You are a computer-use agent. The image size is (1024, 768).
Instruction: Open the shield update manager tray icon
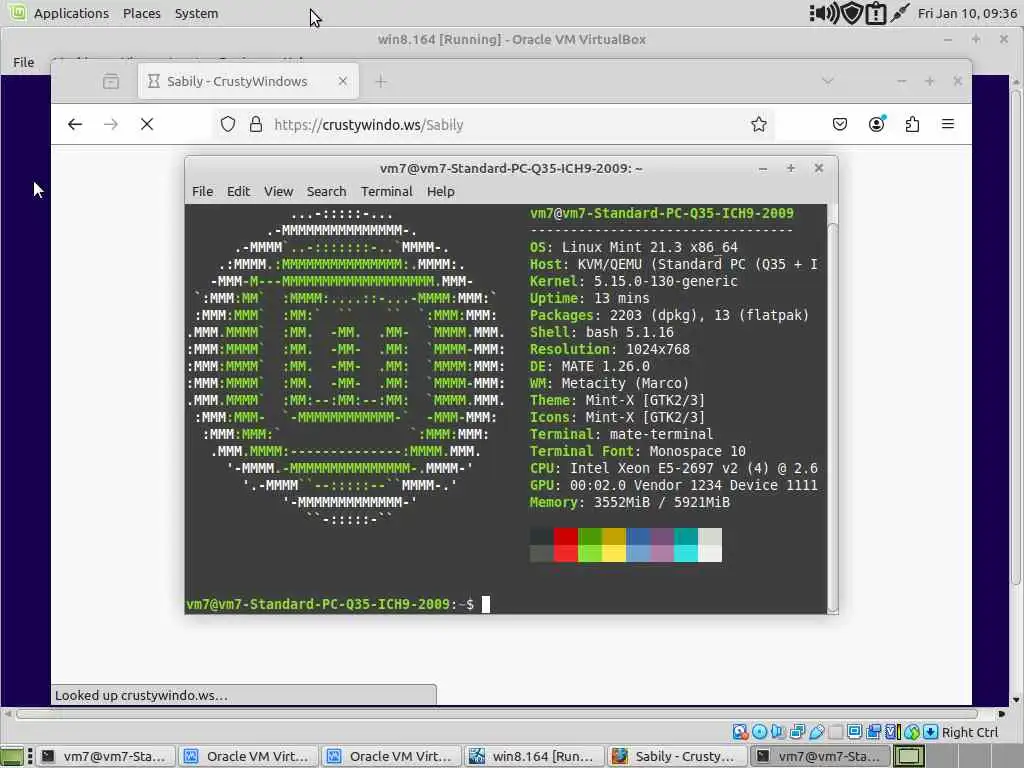pos(852,13)
